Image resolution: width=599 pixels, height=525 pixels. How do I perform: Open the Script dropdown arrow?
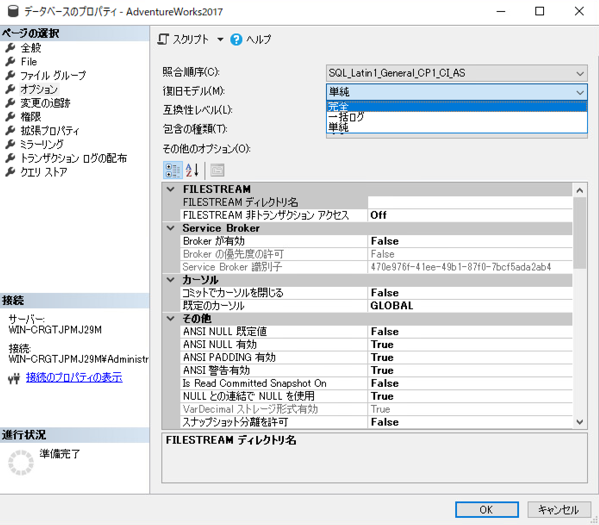pos(220,39)
